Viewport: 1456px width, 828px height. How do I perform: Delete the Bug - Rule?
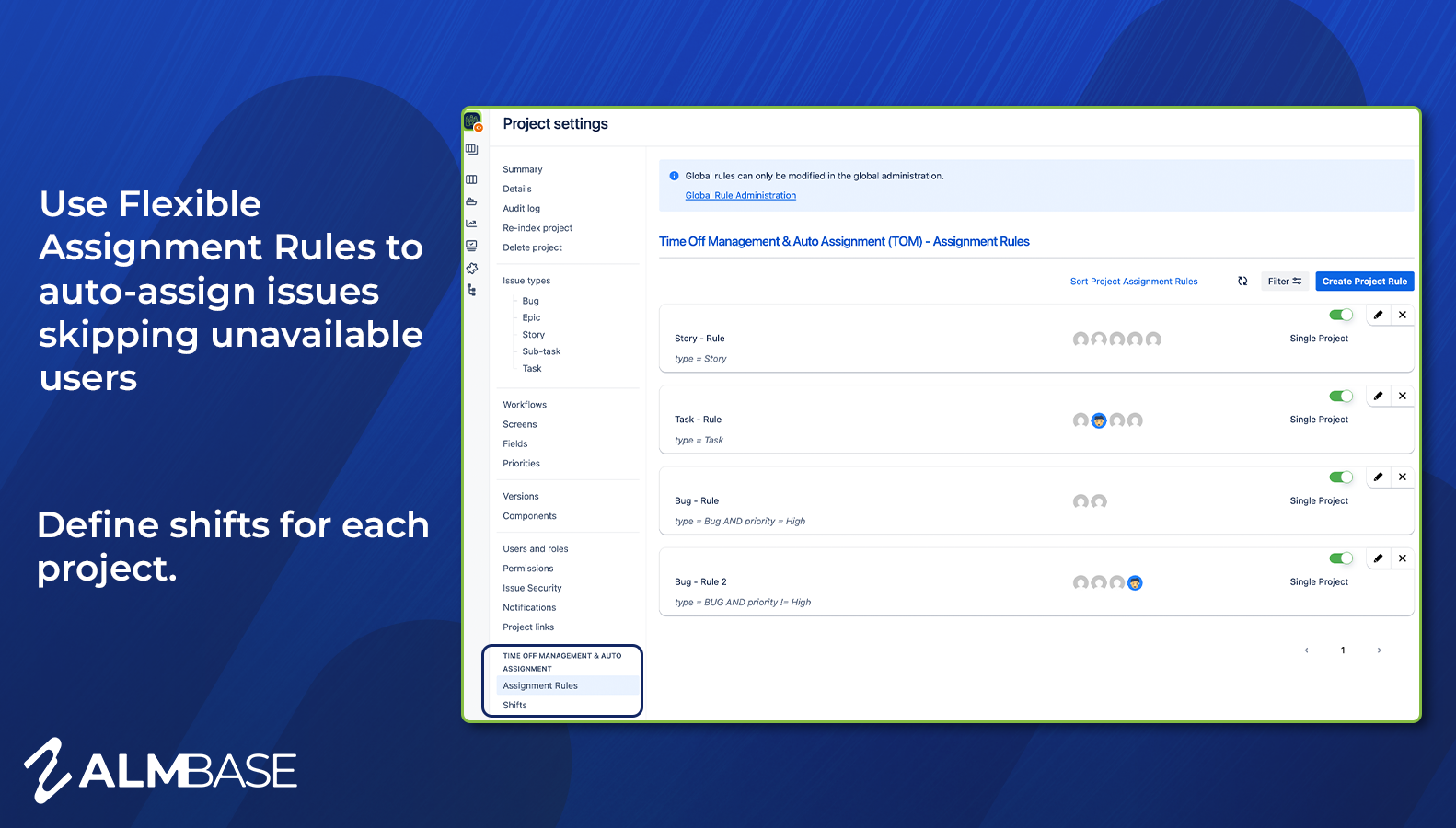(x=1403, y=477)
